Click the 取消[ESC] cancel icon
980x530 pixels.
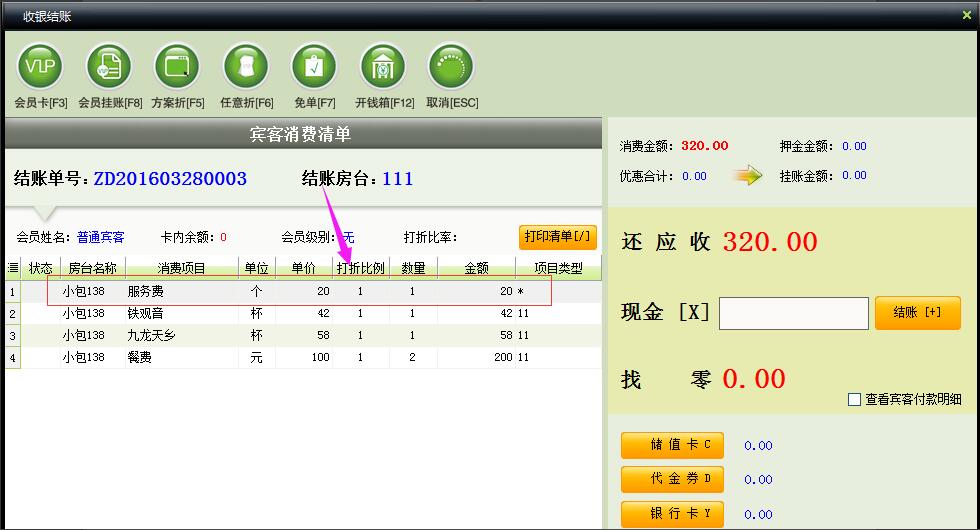click(x=451, y=66)
